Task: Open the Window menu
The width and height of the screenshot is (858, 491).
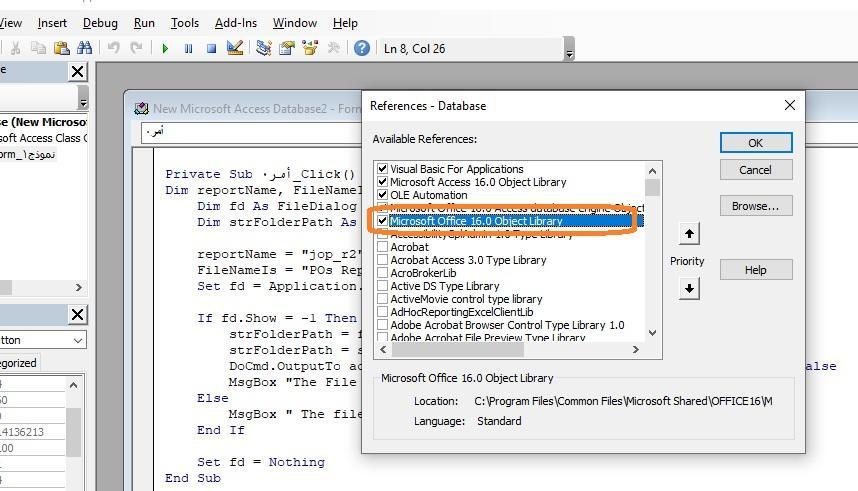Action: [294, 23]
